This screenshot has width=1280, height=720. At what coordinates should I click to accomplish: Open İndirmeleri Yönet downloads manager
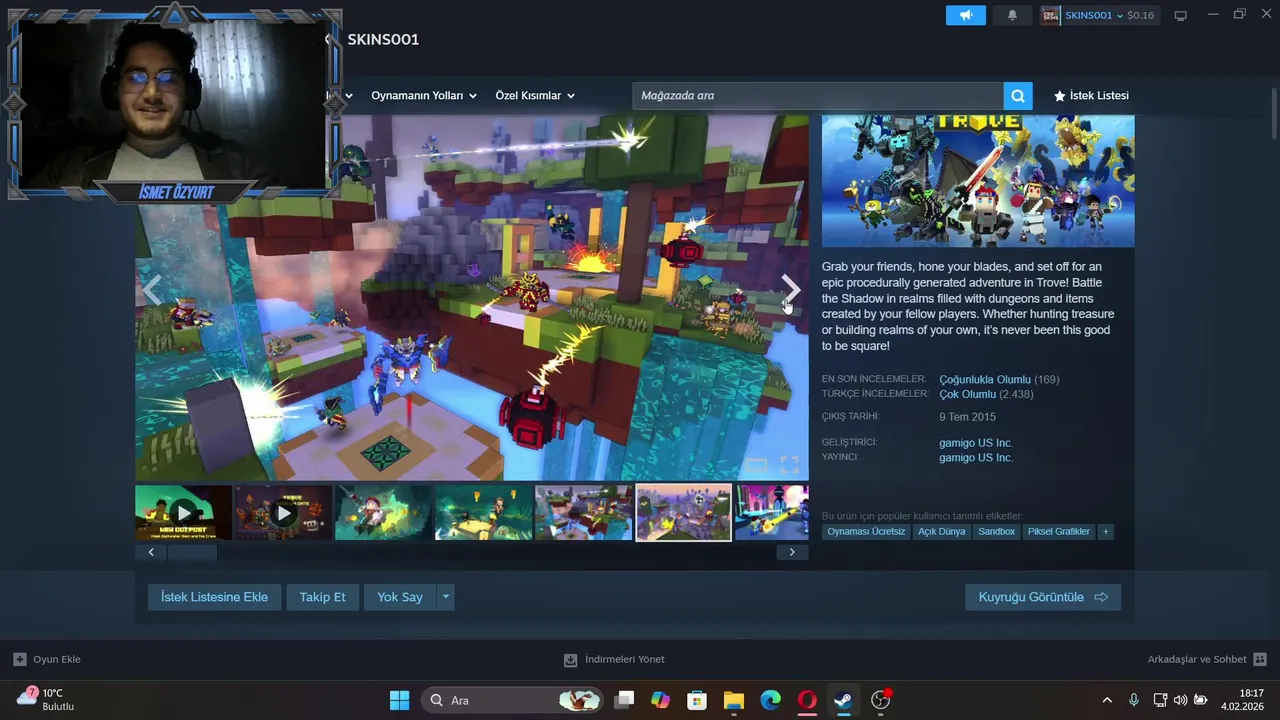point(624,660)
